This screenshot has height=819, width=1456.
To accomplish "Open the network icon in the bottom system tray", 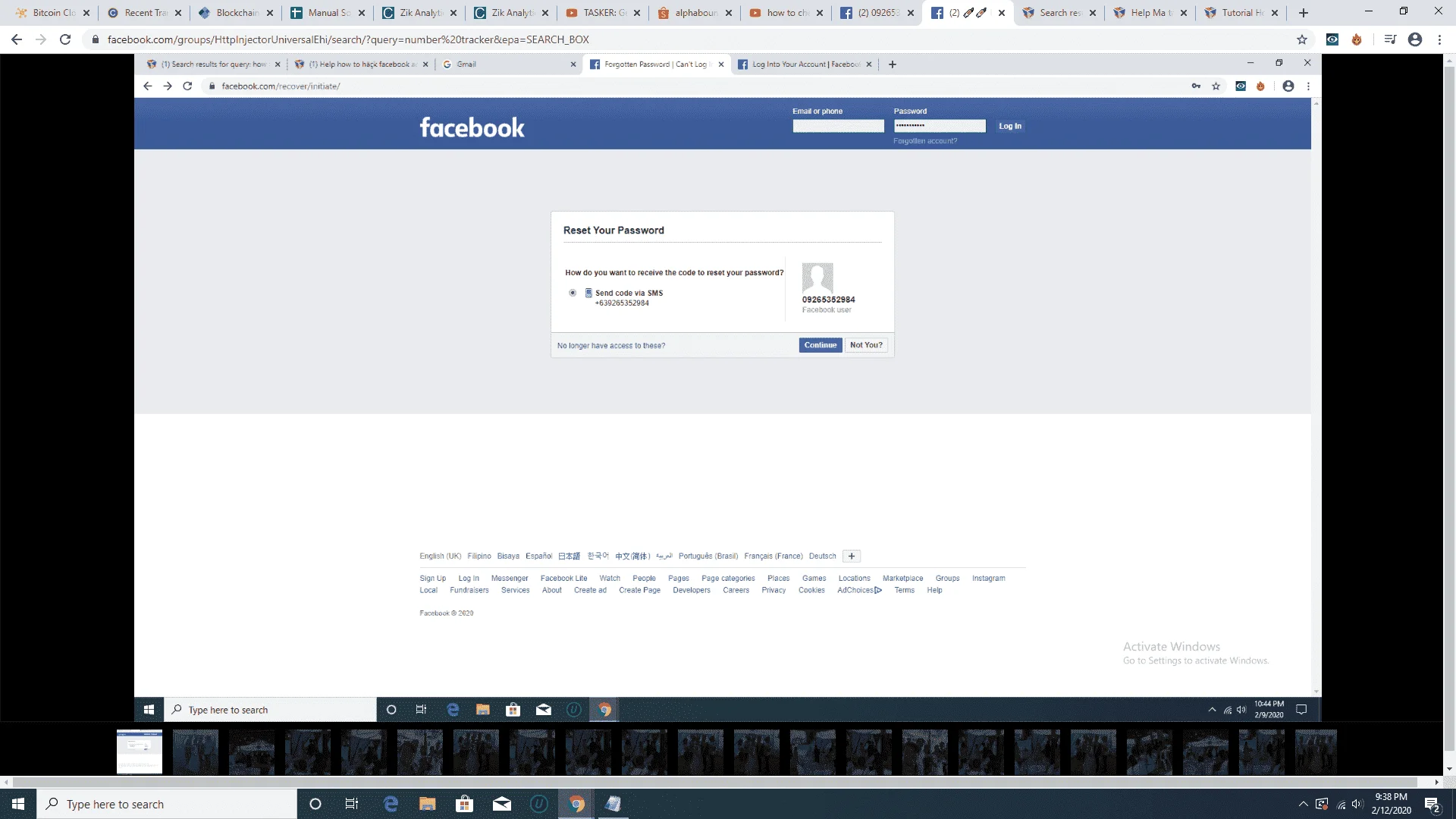I will (1341, 804).
